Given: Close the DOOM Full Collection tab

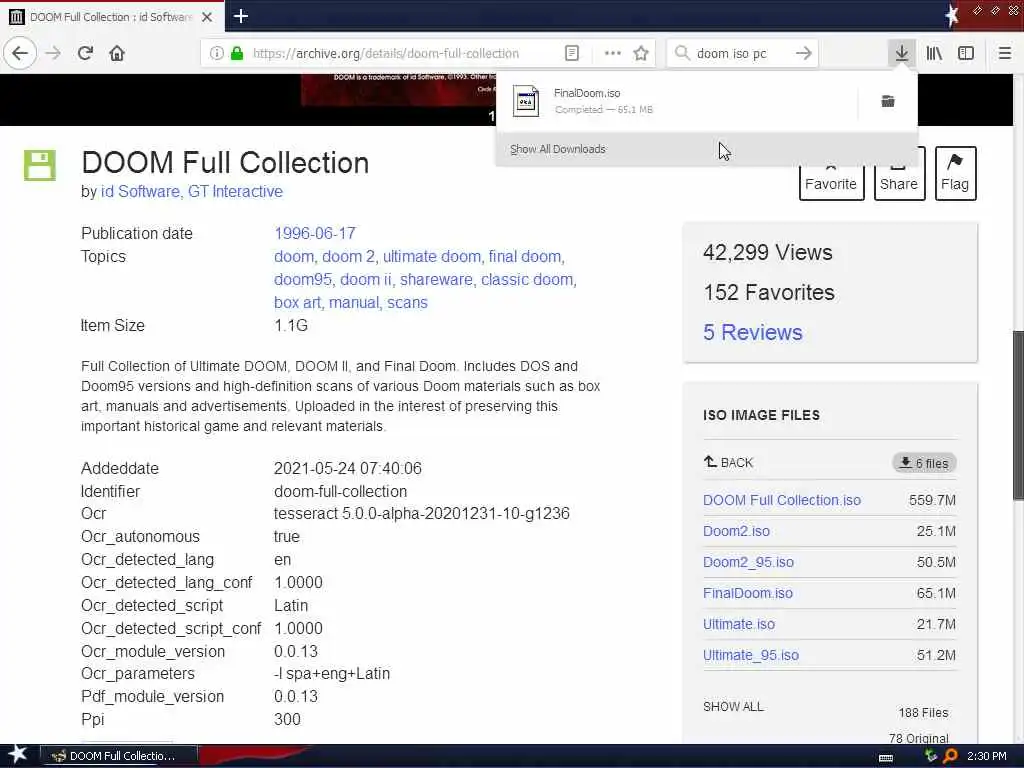Looking at the screenshot, I should tap(207, 17).
